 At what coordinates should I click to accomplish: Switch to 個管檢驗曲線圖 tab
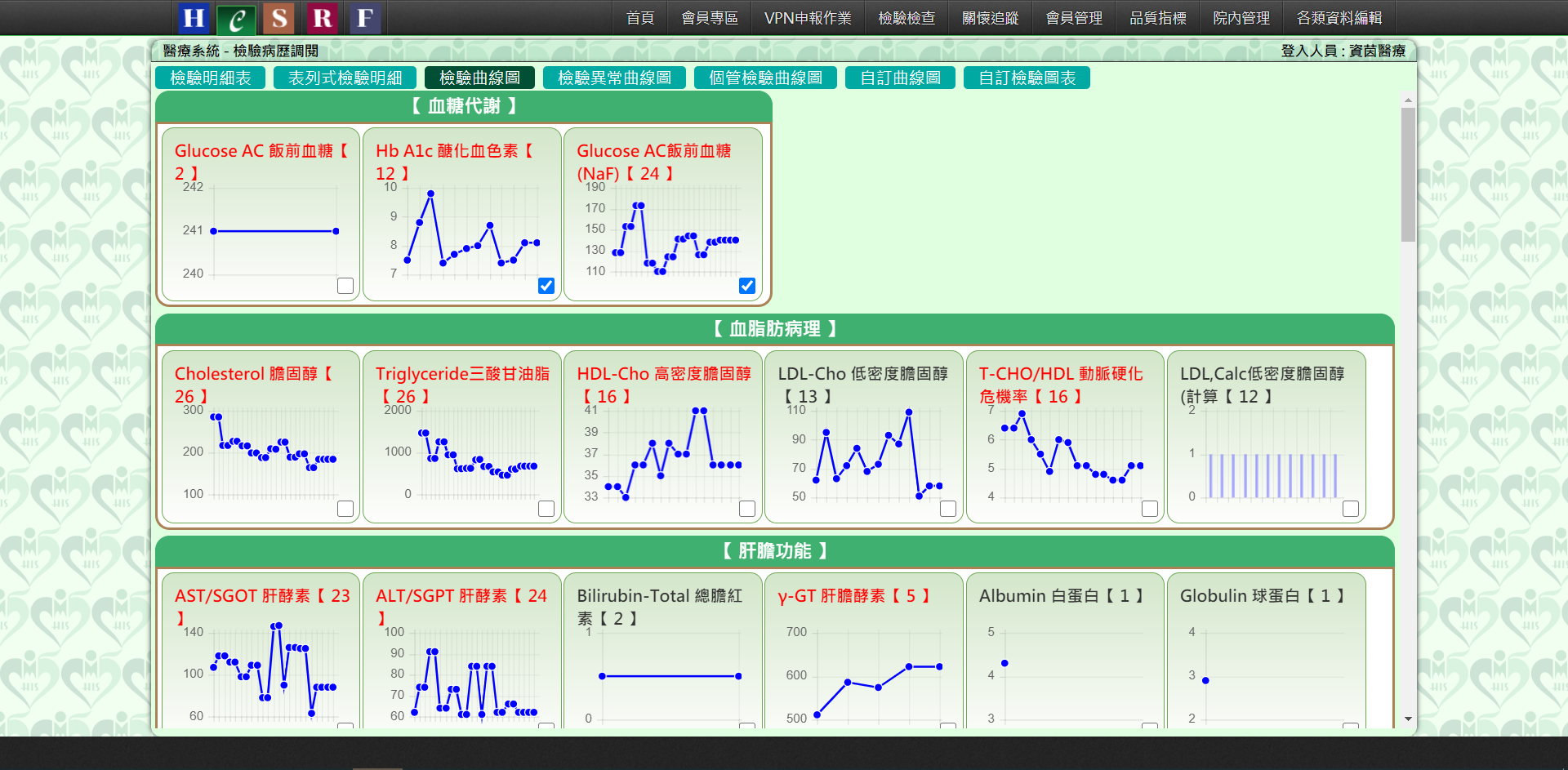765,78
